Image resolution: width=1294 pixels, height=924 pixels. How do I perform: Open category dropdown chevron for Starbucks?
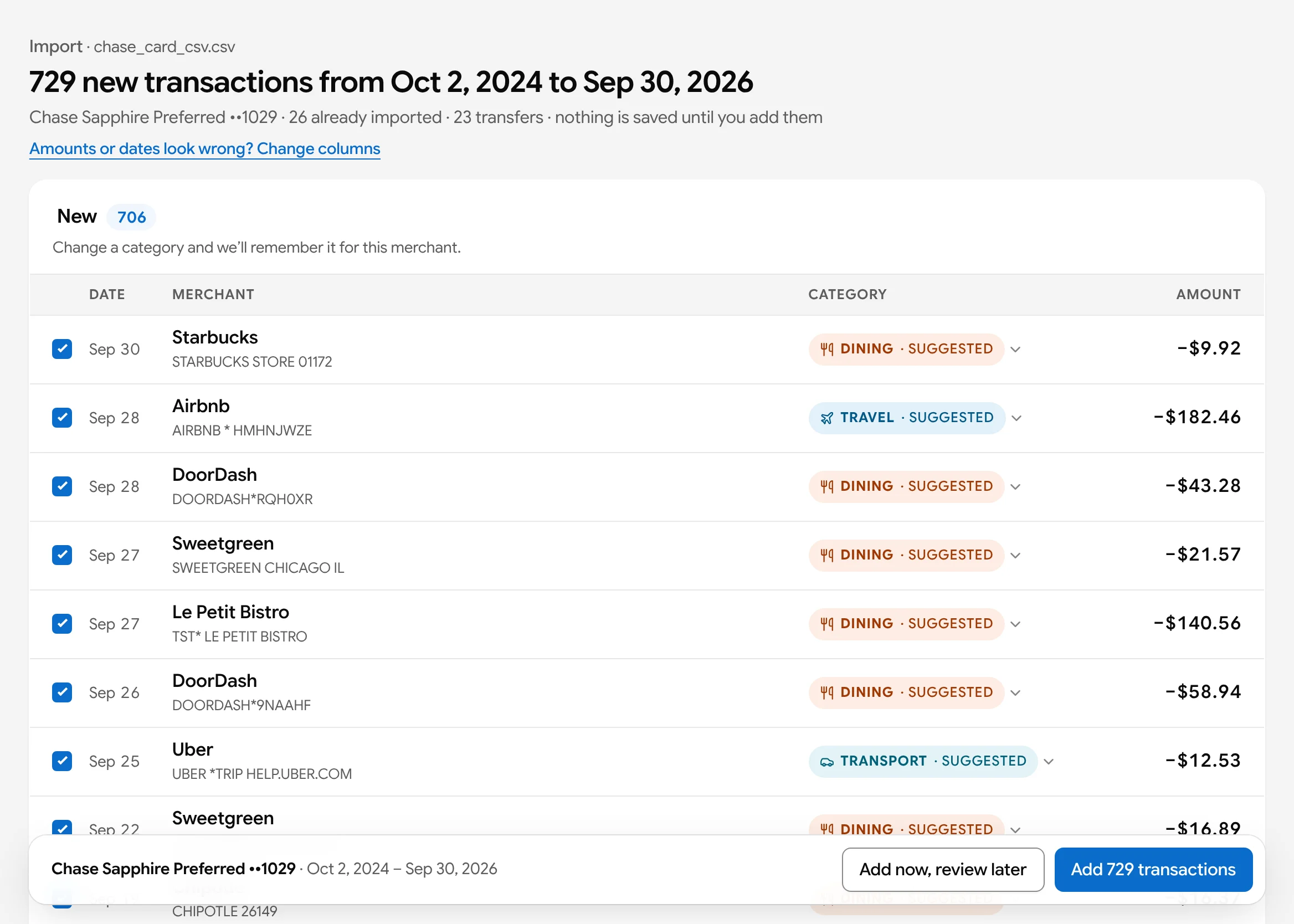[x=1015, y=350]
